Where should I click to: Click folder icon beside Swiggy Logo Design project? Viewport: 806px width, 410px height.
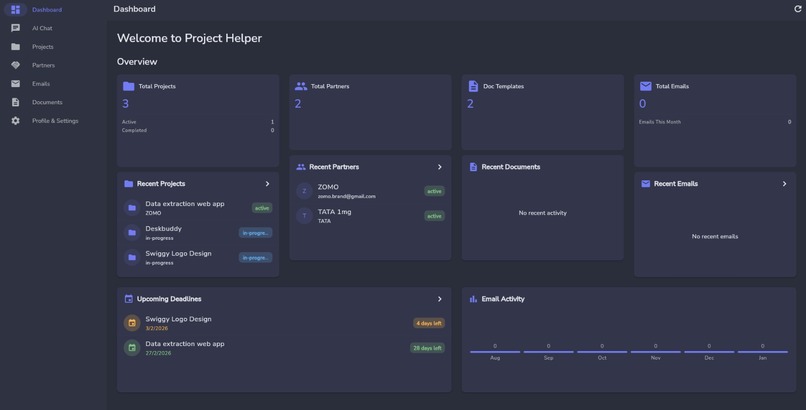coord(132,257)
